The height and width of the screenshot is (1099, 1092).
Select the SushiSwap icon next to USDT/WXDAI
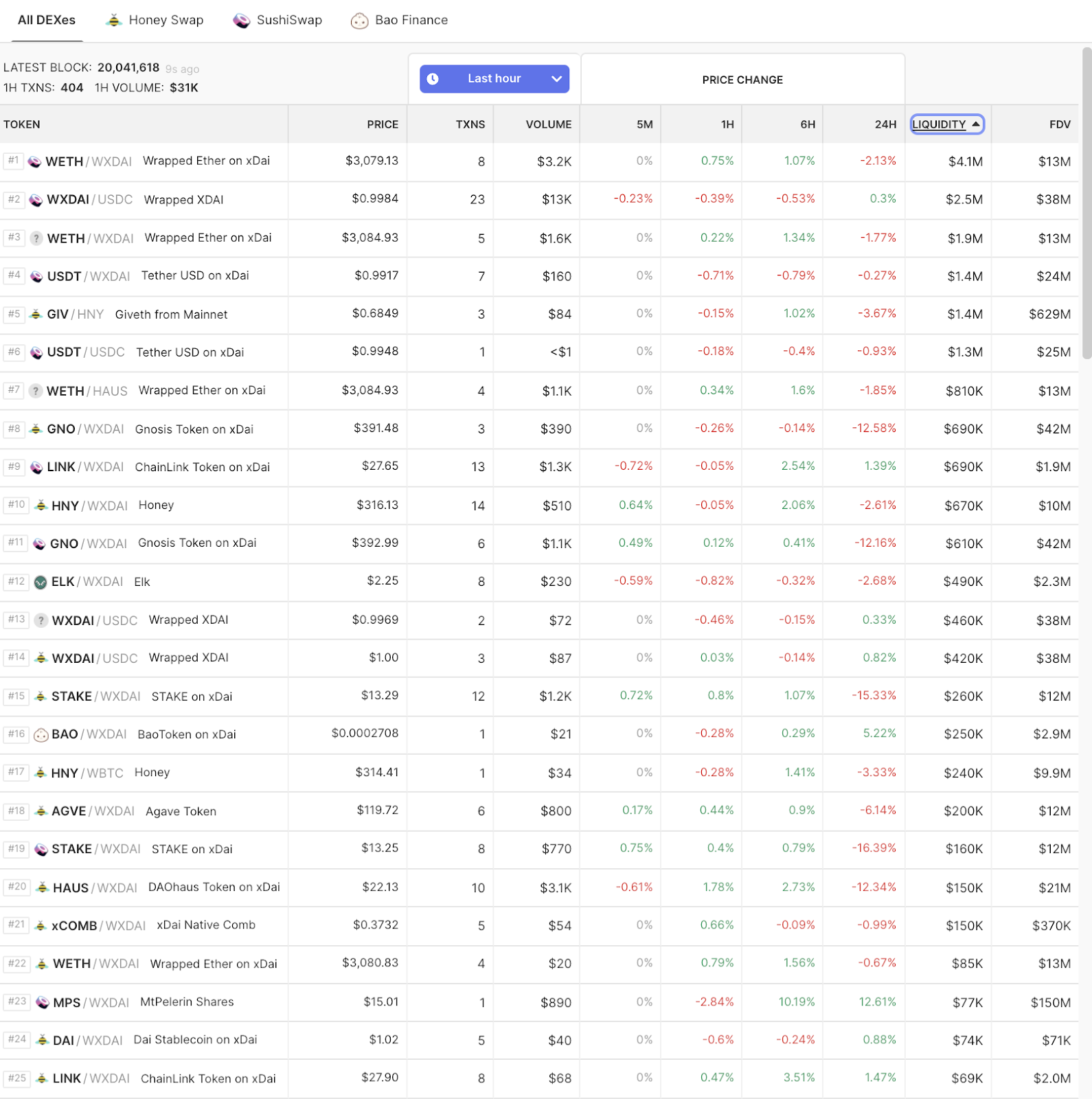[36, 277]
